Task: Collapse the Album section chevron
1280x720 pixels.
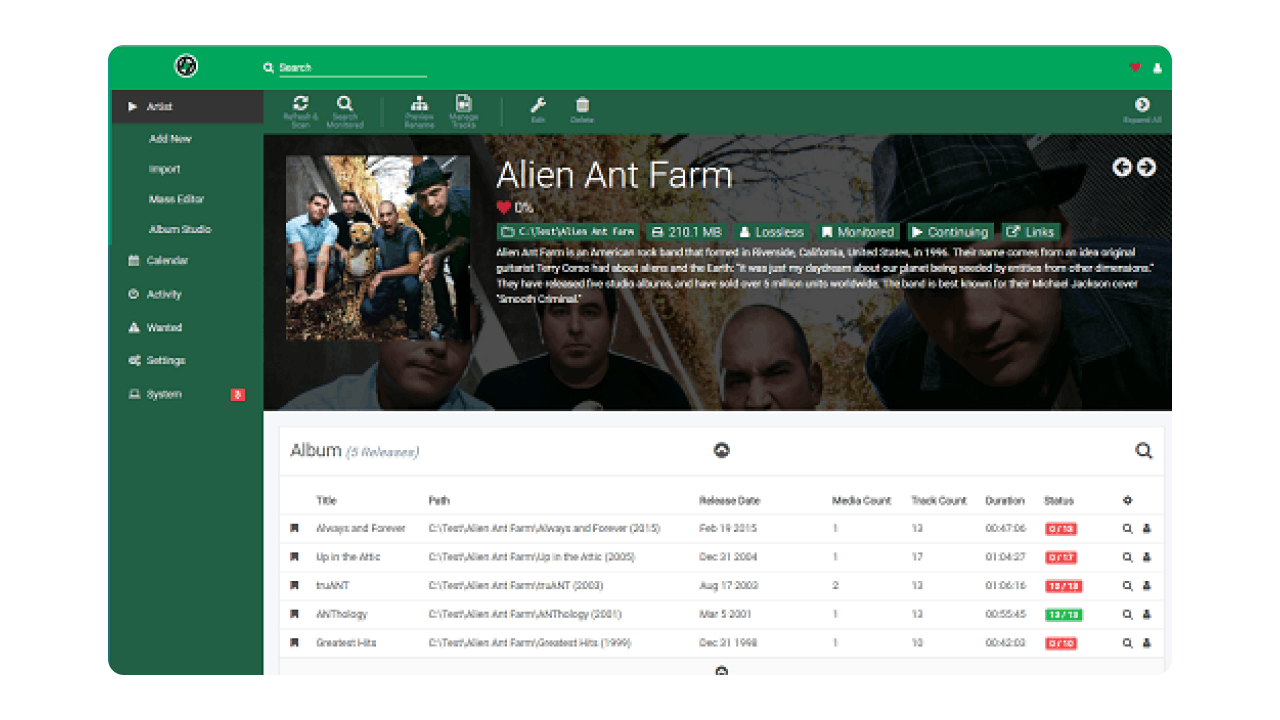Action: pyautogui.click(x=721, y=450)
